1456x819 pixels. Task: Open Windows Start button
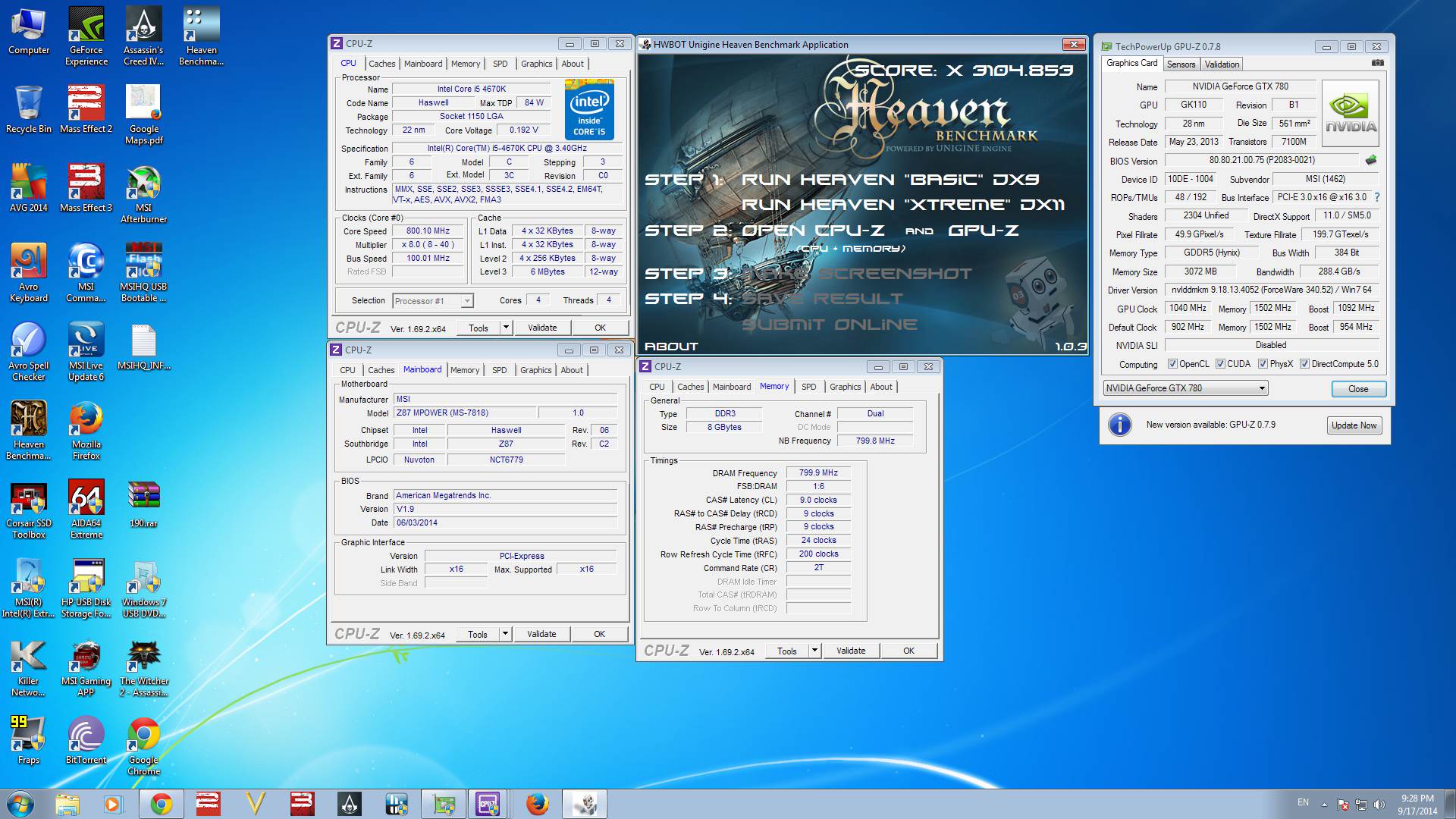[x=20, y=804]
